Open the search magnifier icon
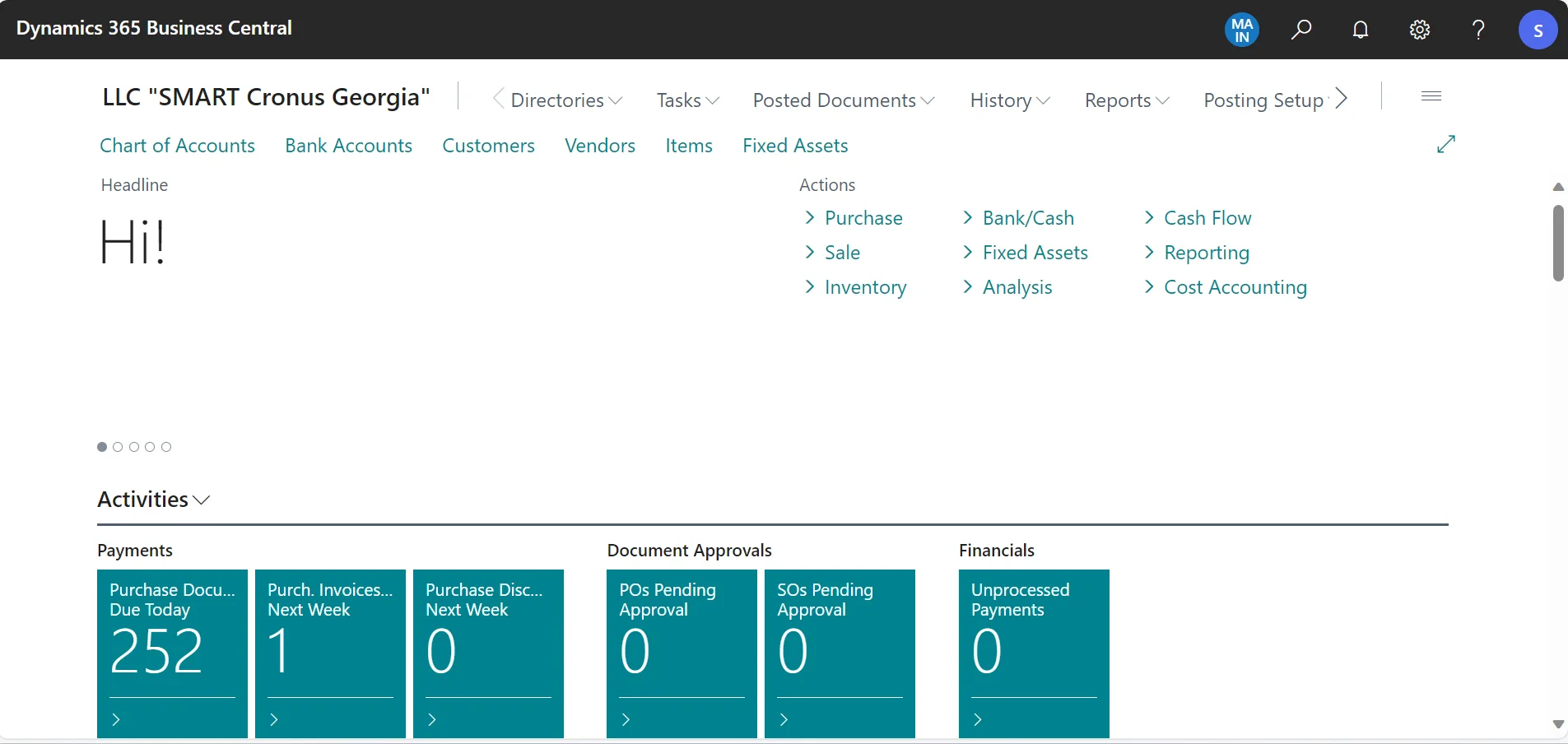The image size is (1568, 744). click(1300, 30)
